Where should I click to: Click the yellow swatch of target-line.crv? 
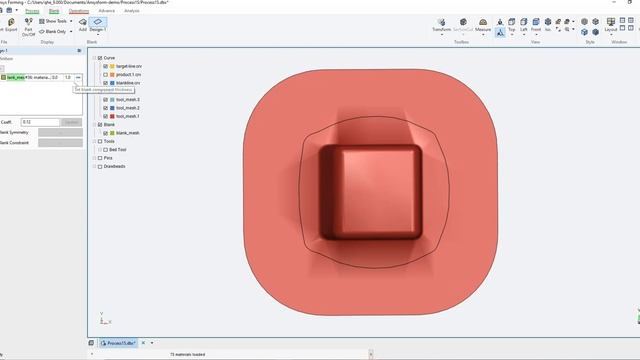point(112,66)
